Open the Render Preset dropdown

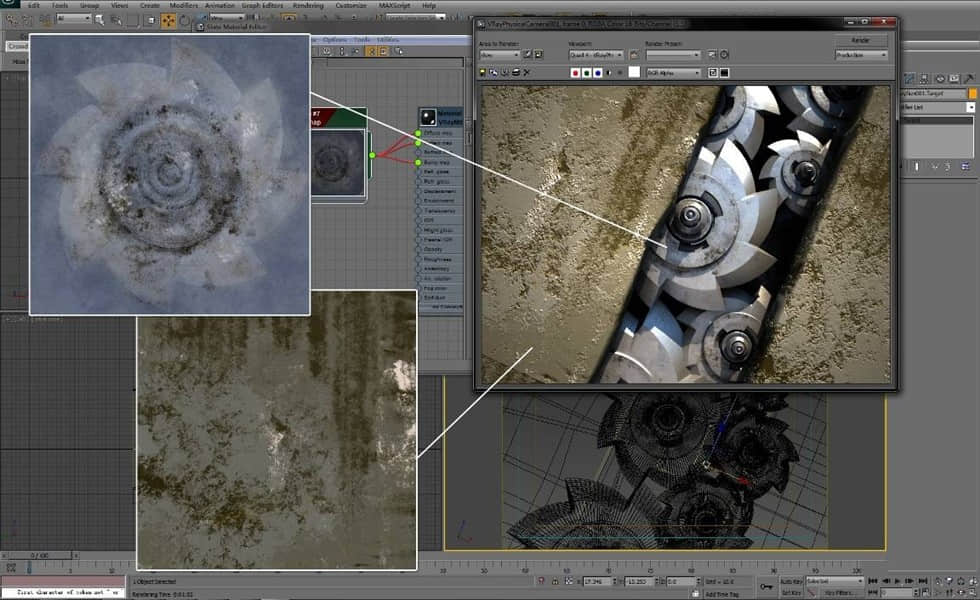tap(672, 55)
